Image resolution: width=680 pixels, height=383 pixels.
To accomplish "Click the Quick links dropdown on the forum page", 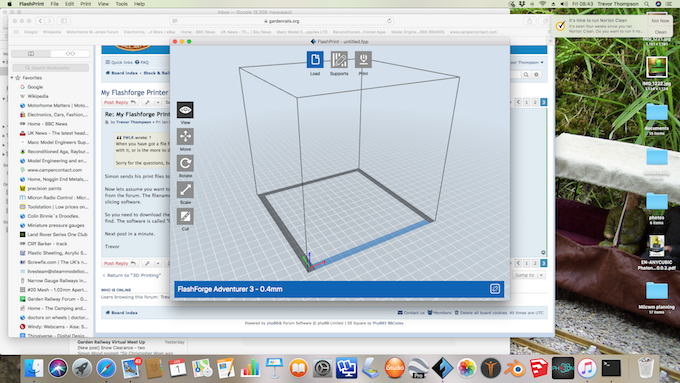I will (119, 62).
